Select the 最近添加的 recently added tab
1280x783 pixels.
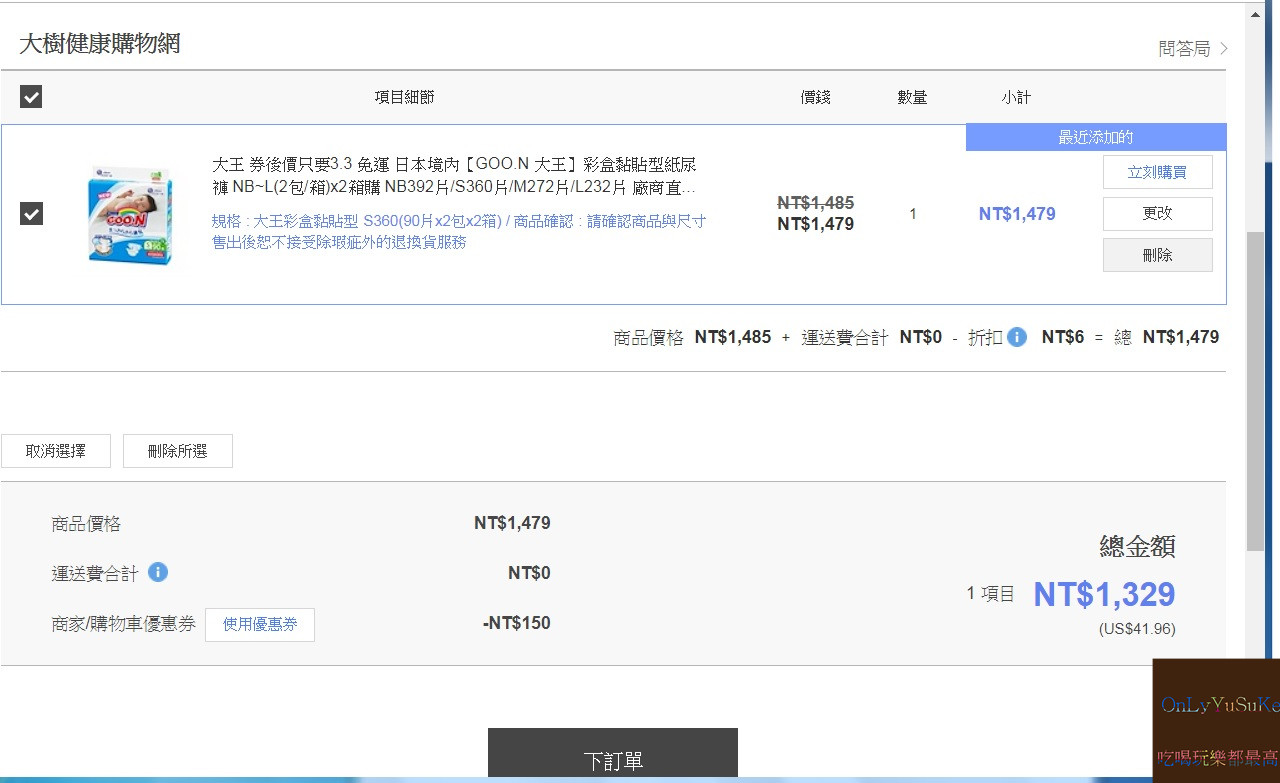coord(1095,136)
